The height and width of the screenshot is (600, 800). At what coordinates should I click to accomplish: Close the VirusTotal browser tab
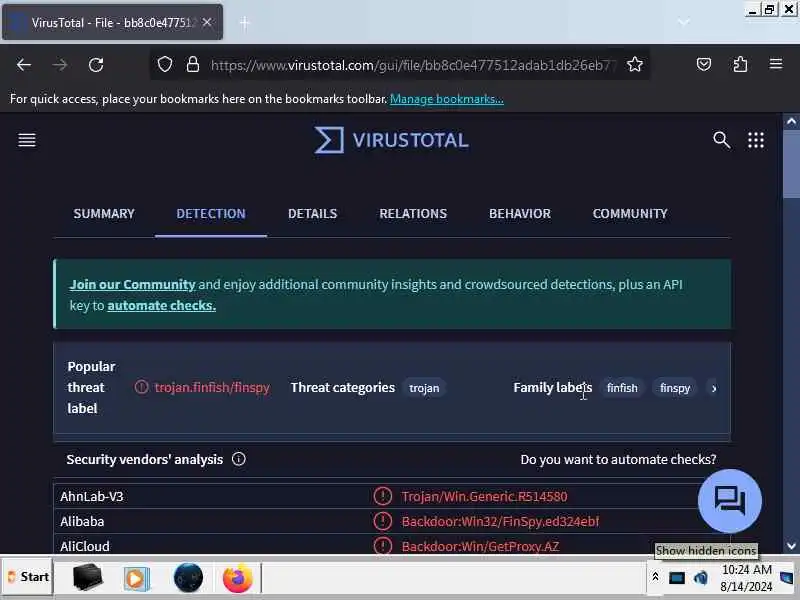click(x=207, y=22)
